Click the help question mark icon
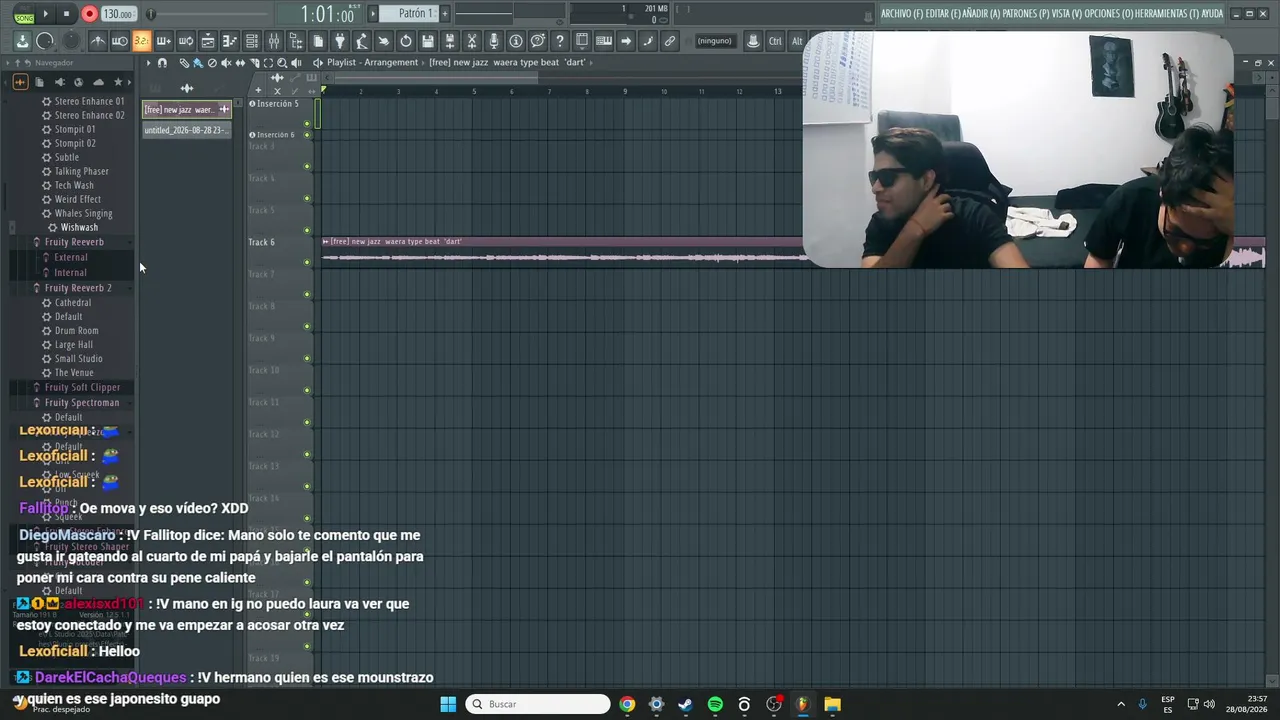1280x720 pixels. pos(560,41)
